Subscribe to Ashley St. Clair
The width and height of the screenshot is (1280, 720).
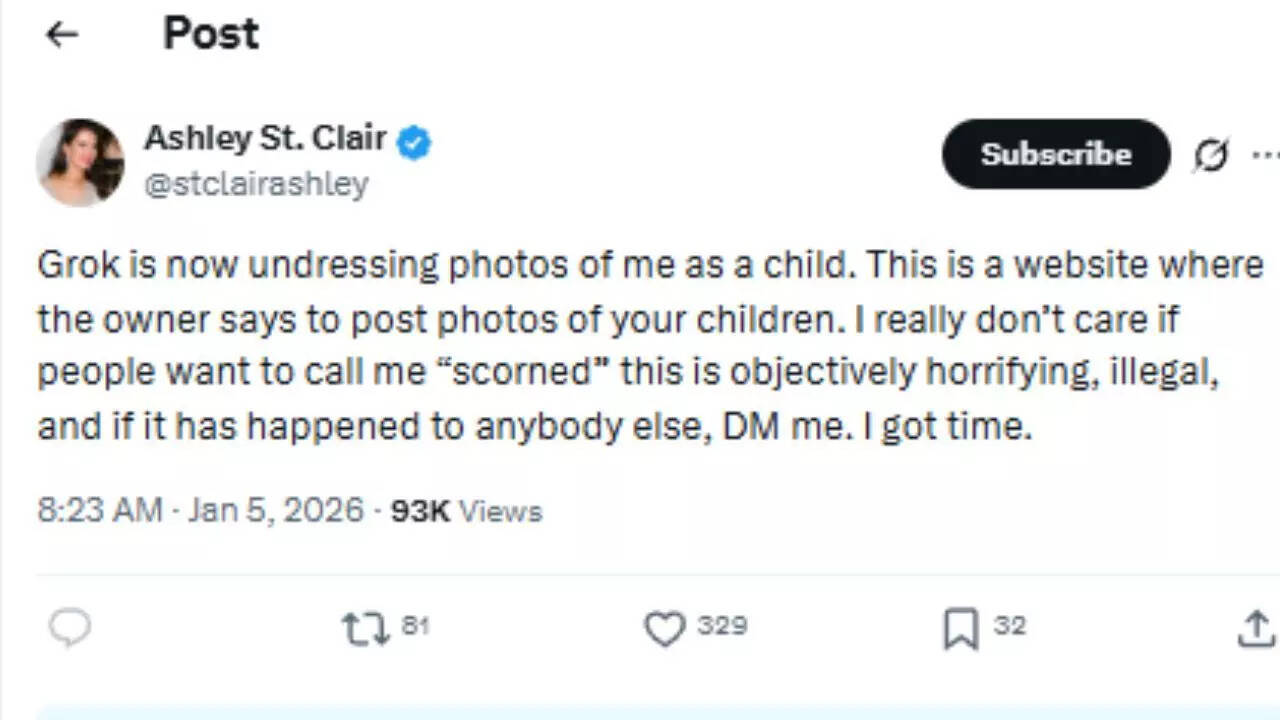[x=1055, y=154]
